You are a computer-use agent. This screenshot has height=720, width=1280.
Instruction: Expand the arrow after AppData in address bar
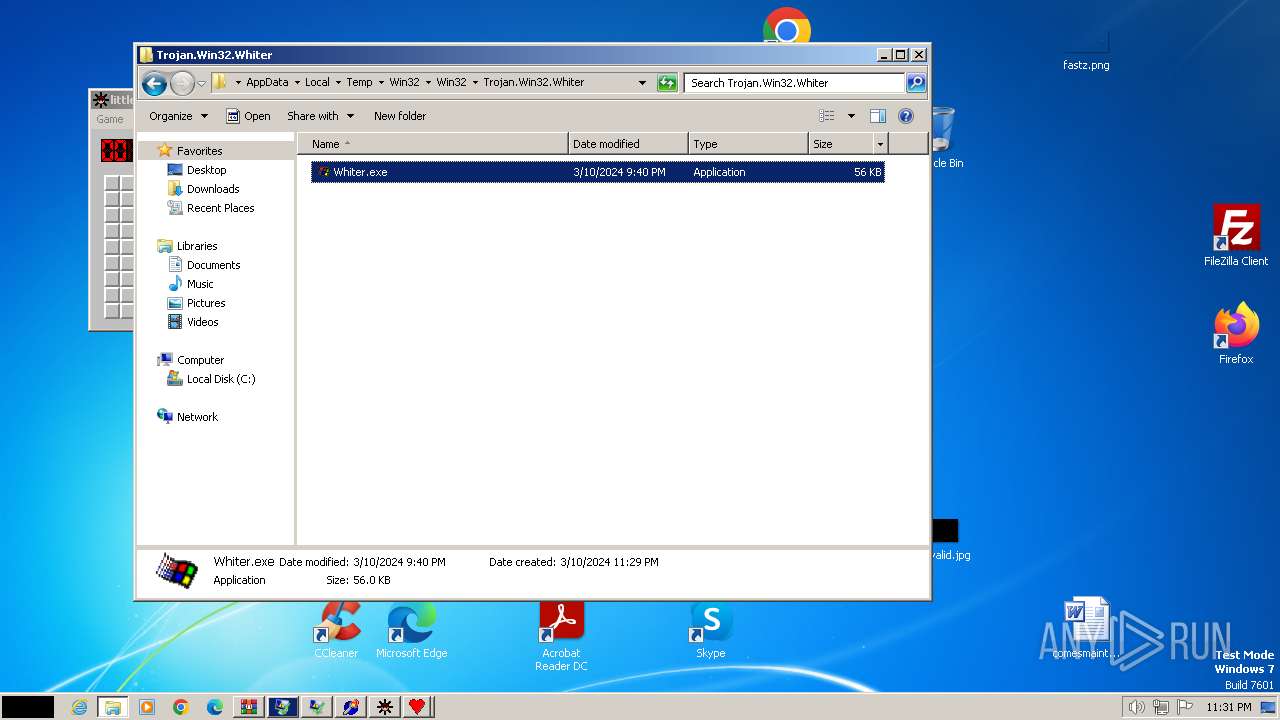[x=296, y=83]
